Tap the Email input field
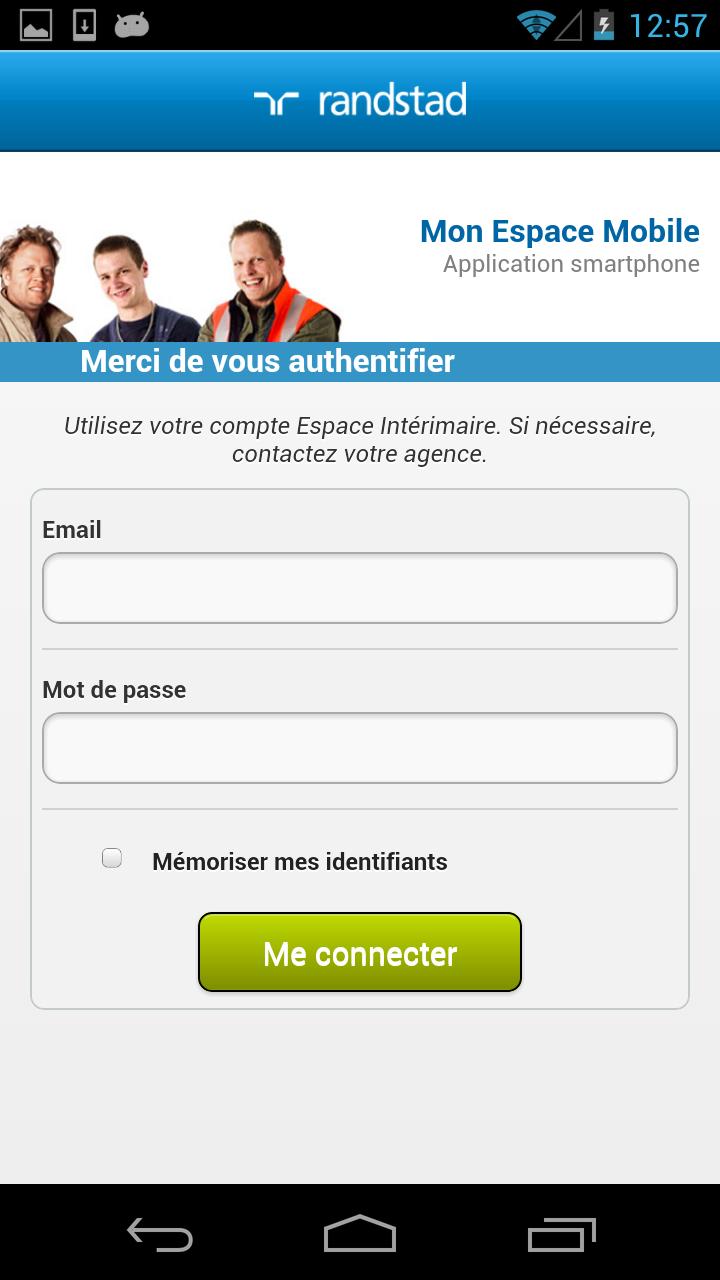This screenshot has width=720, height=1280. [359, 588]
